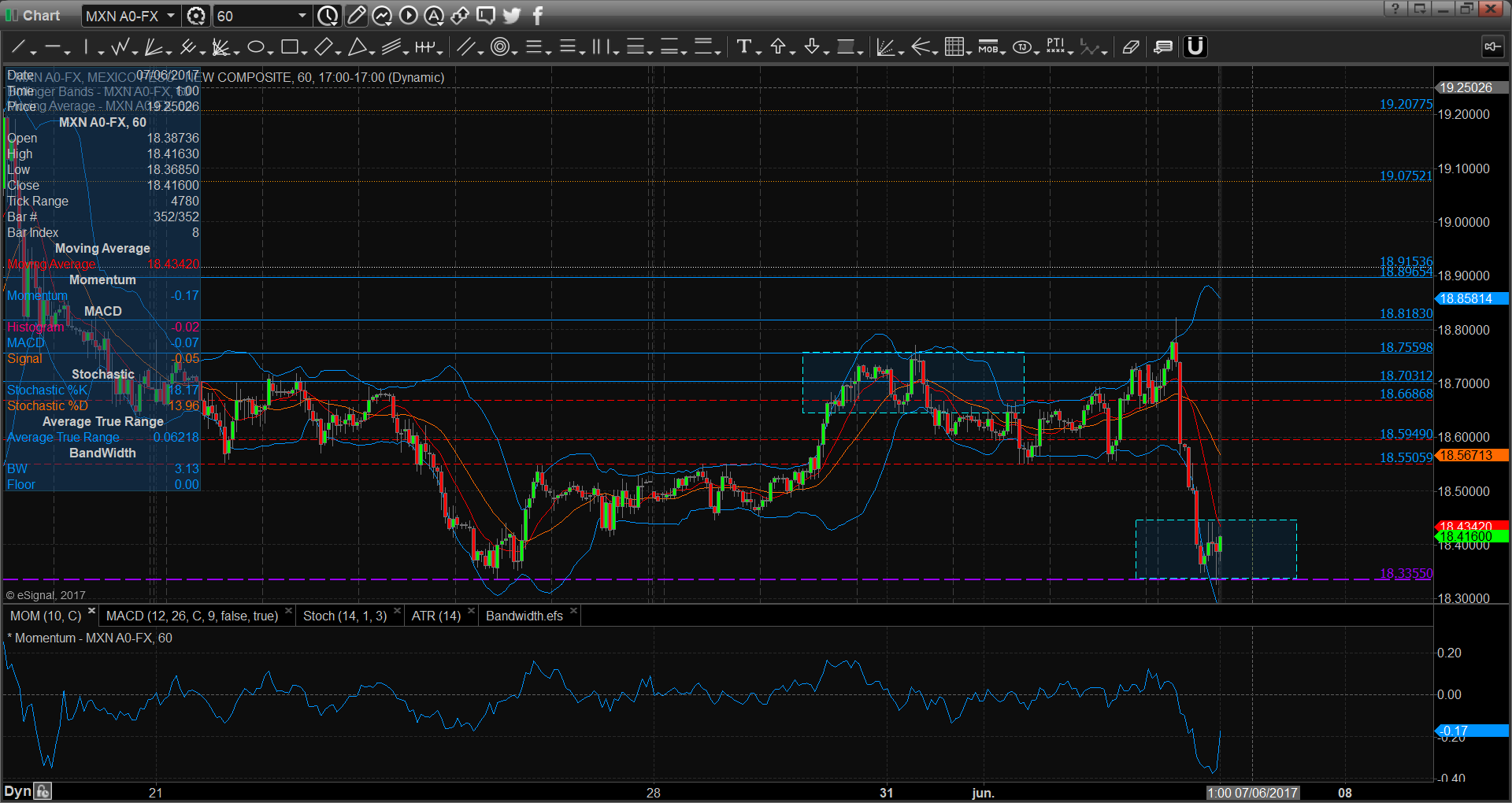Click the Facebook share icon
This screenshot has width=1512, height=803.
coord(538,15)
